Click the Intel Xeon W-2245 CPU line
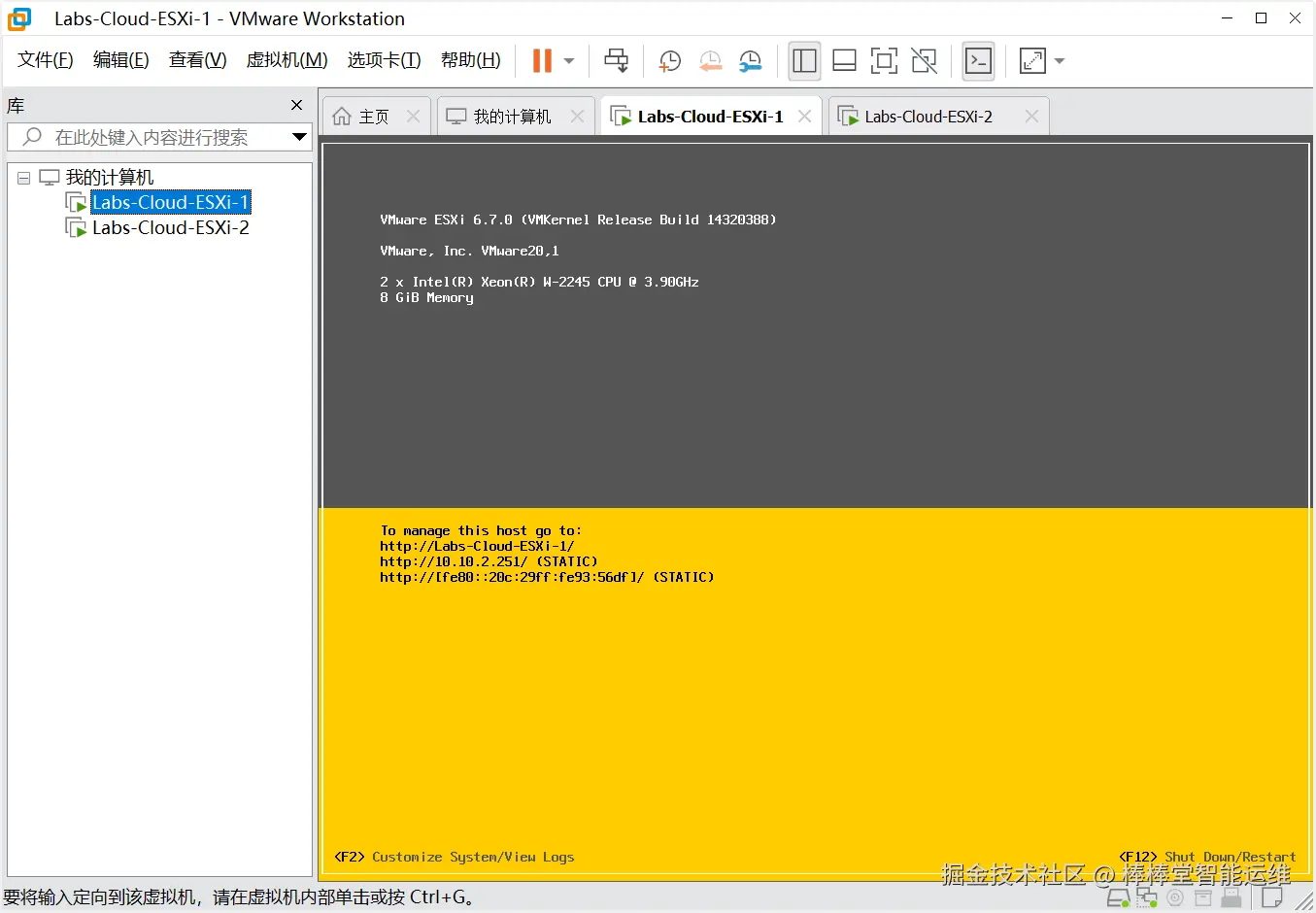This screenshot has height=913, width=1316. click(x=539, y=282)
